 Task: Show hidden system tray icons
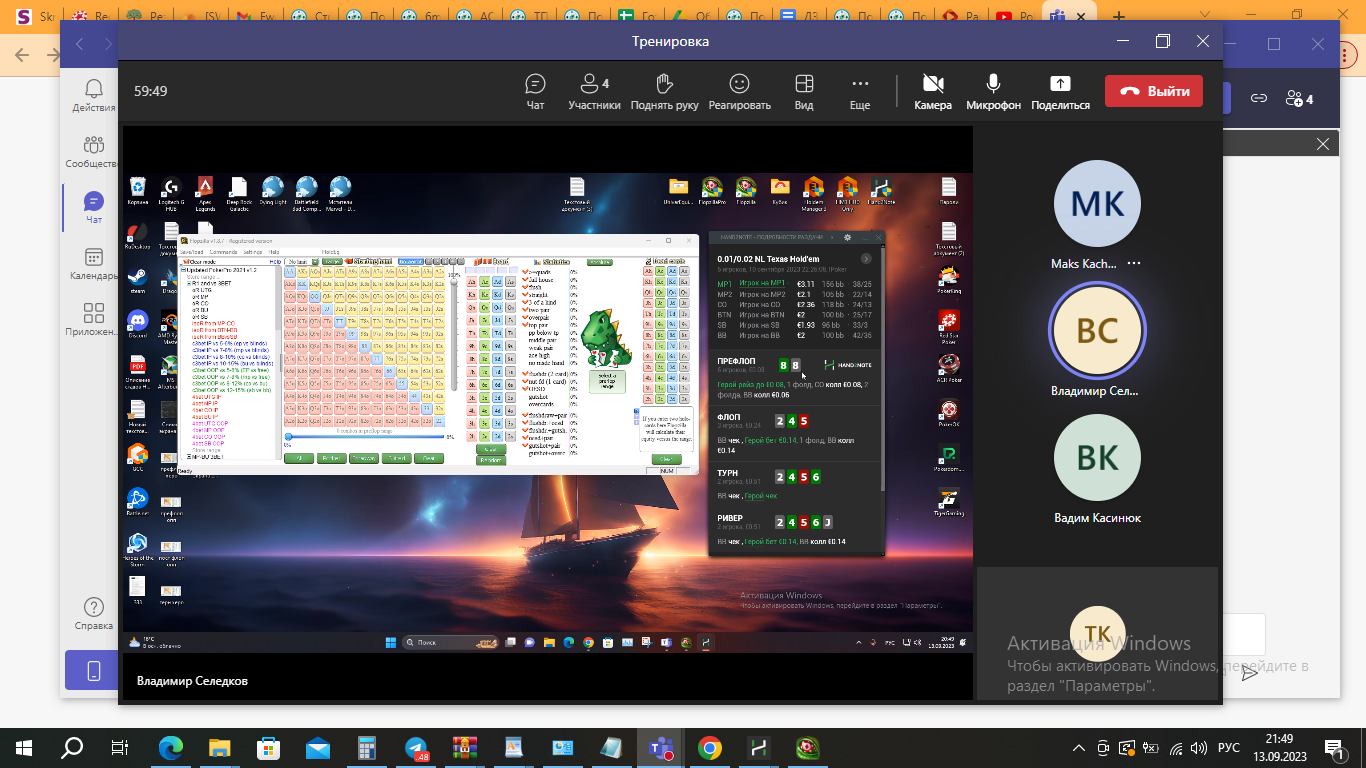[x=1079, y=747]
